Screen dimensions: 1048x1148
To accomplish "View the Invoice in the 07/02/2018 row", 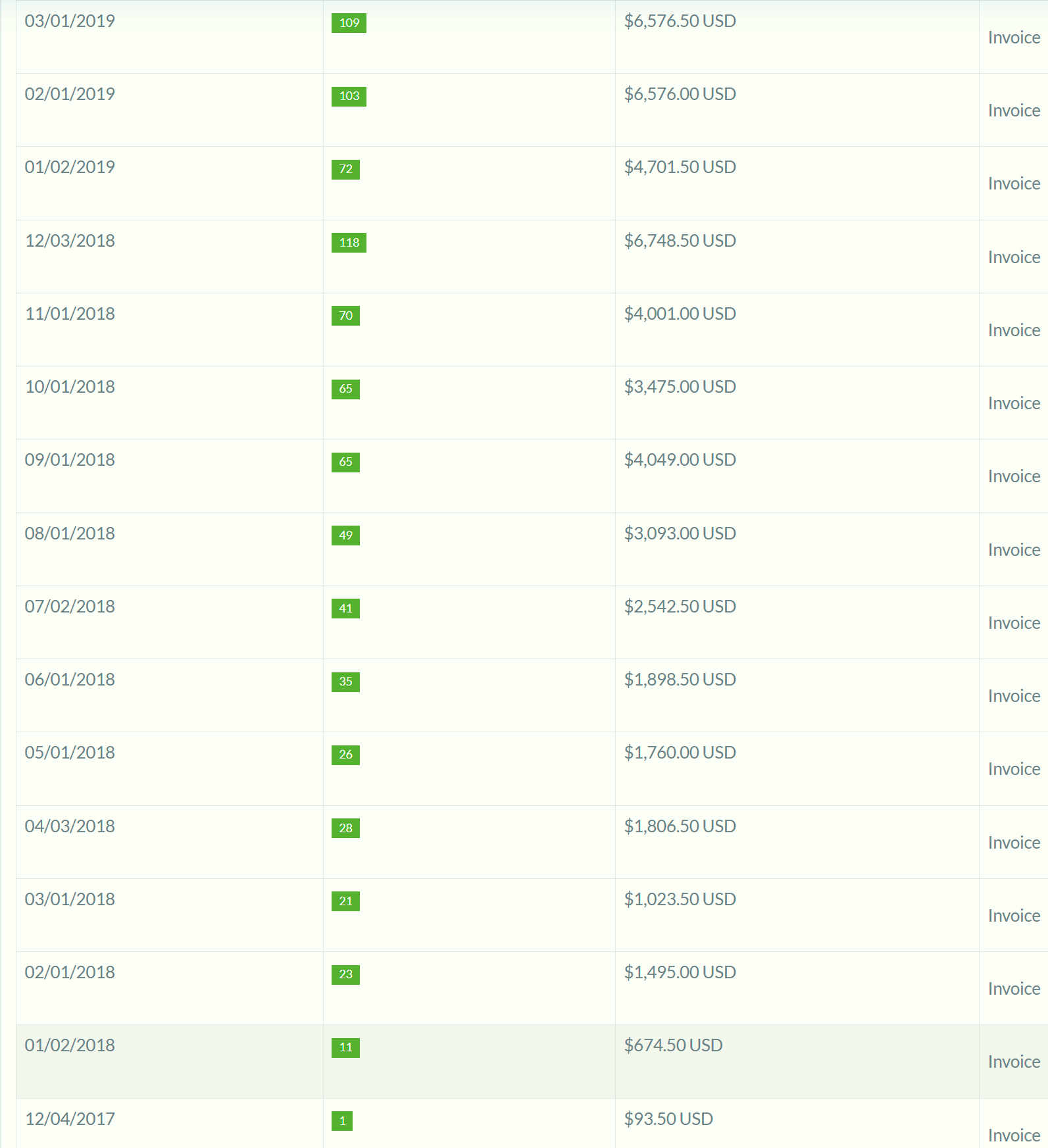I will coord(1013,623).
